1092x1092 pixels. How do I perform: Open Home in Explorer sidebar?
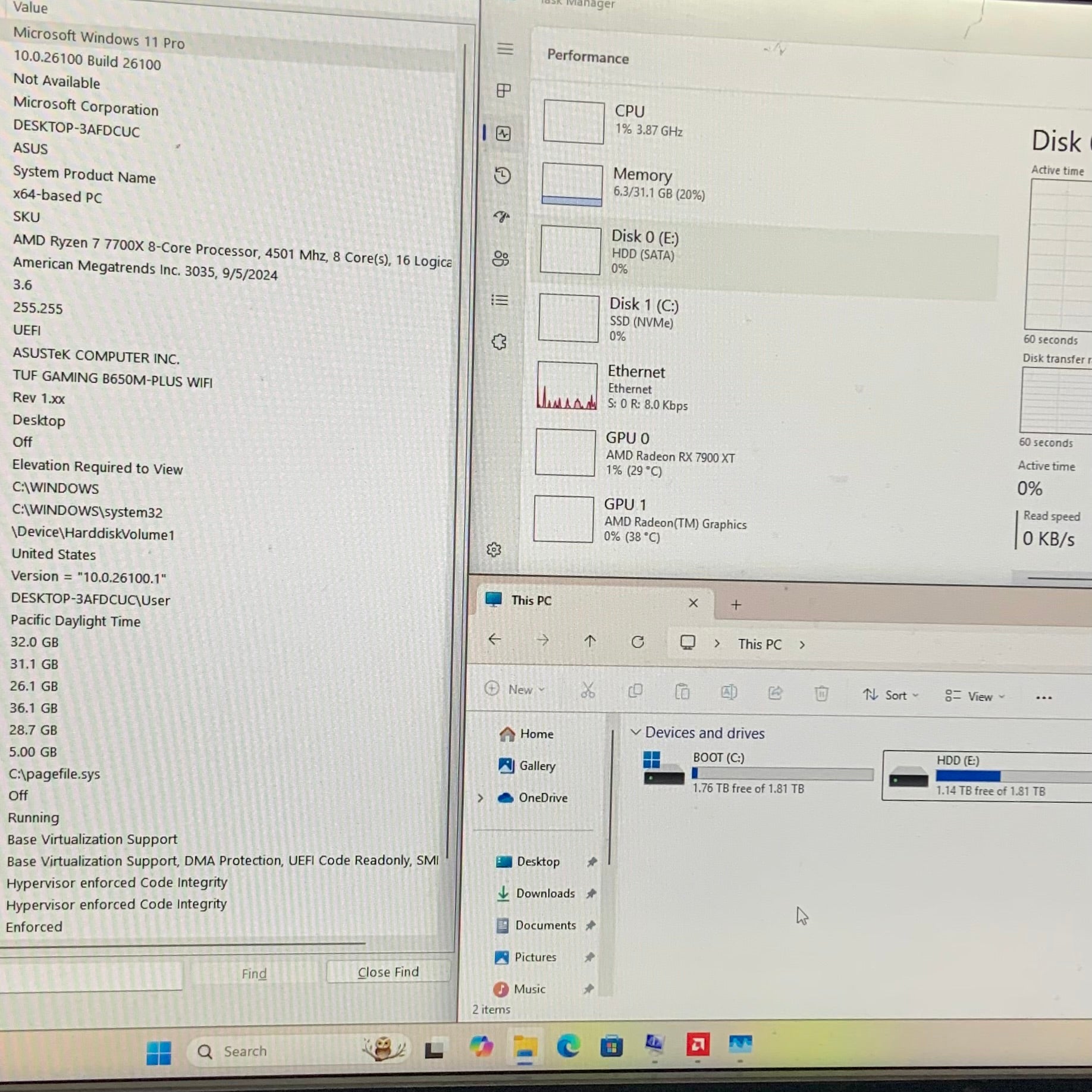pos(526,734)
